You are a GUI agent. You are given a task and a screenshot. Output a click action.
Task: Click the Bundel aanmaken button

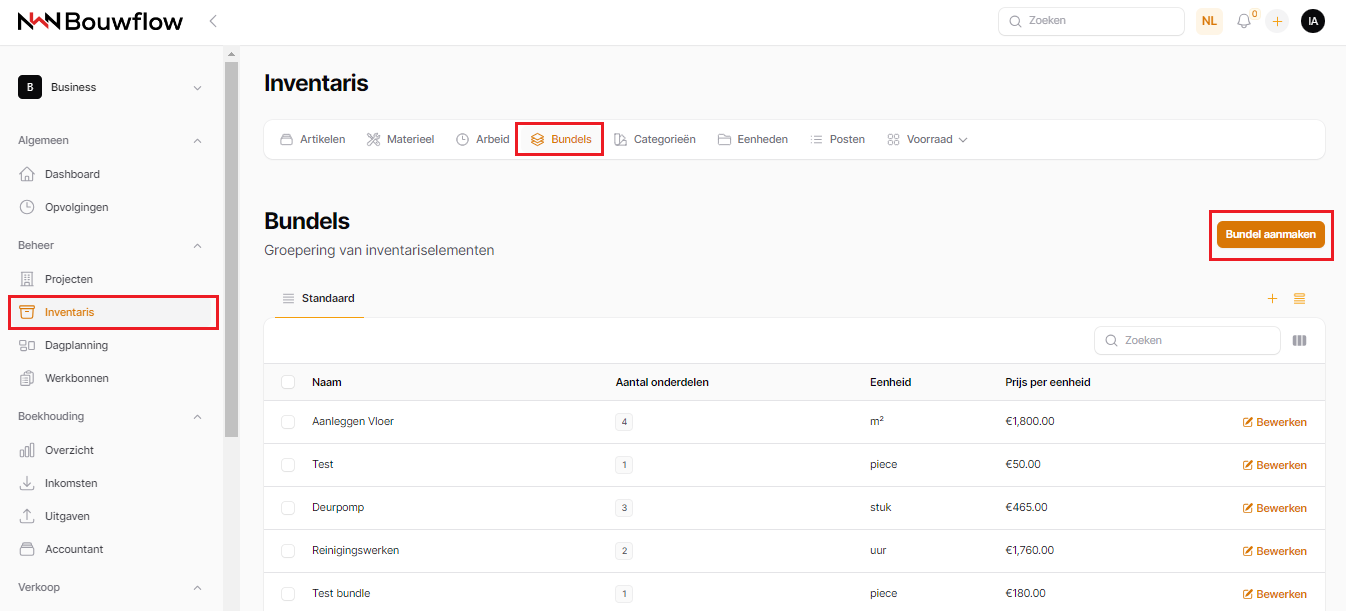pos(1270,234)
